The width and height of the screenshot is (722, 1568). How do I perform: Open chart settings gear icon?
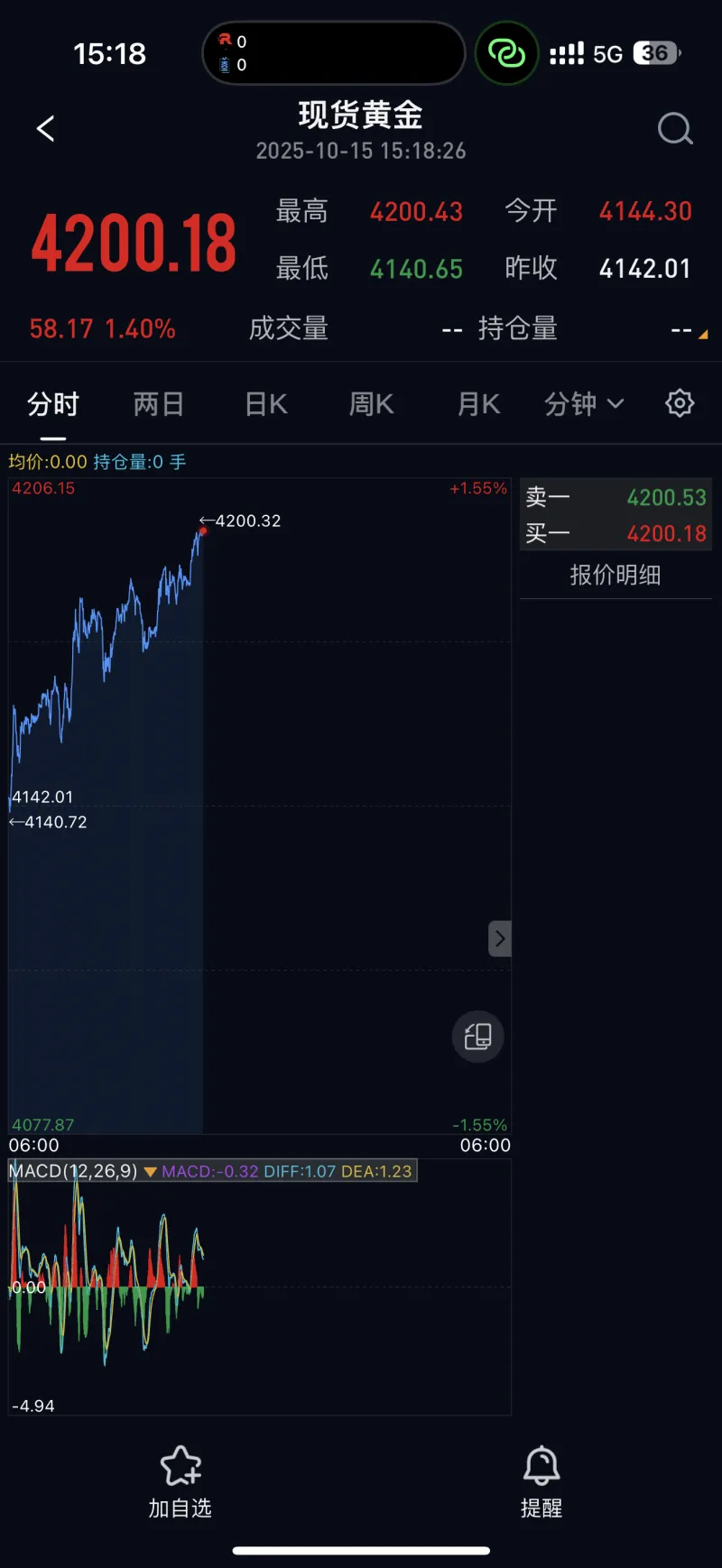pyautogui.click(x=680, y=403)
